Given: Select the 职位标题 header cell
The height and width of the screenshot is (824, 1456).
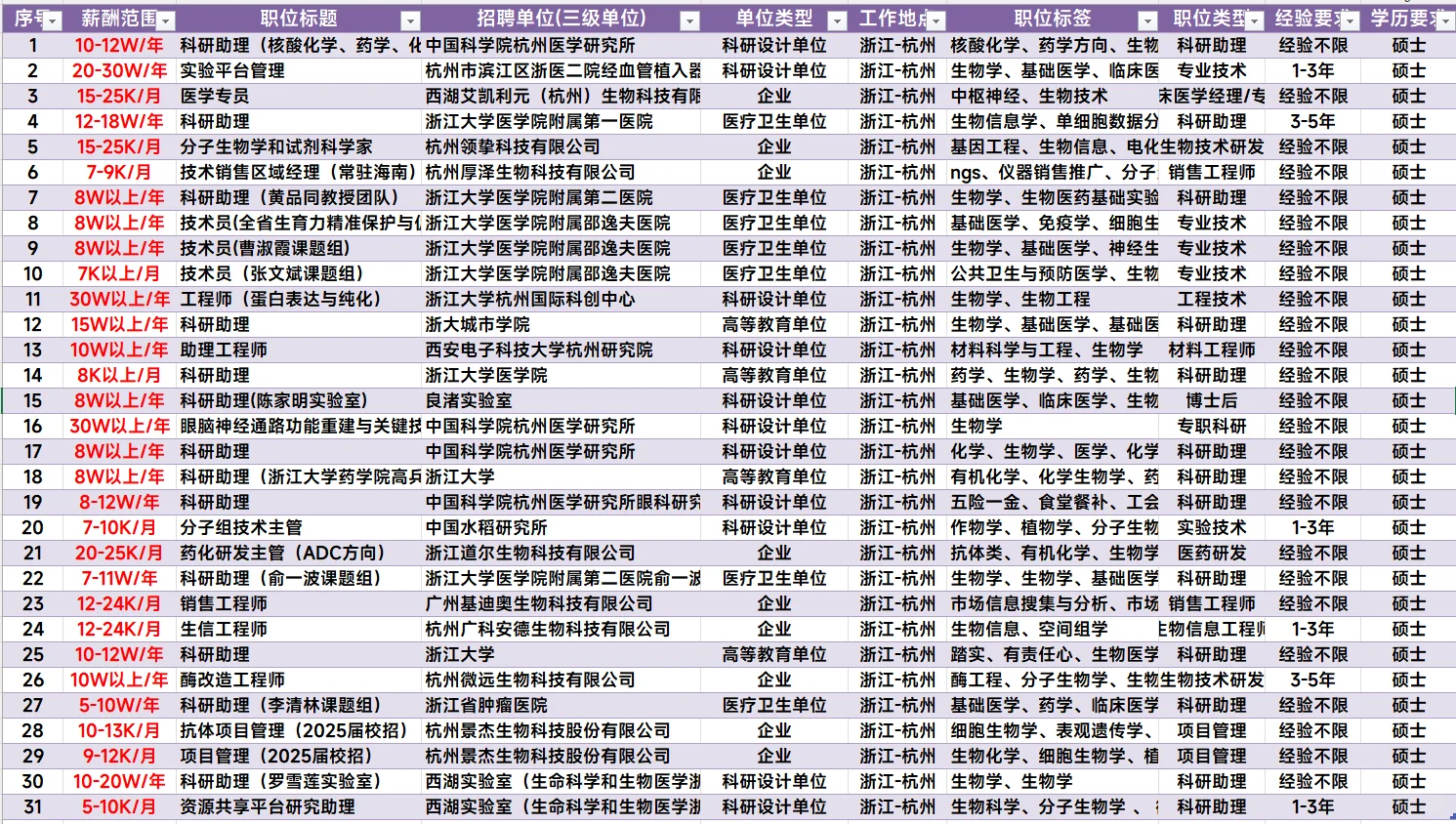Looking at the screenshot, I should pyautogui.click(x=300, y=19).
